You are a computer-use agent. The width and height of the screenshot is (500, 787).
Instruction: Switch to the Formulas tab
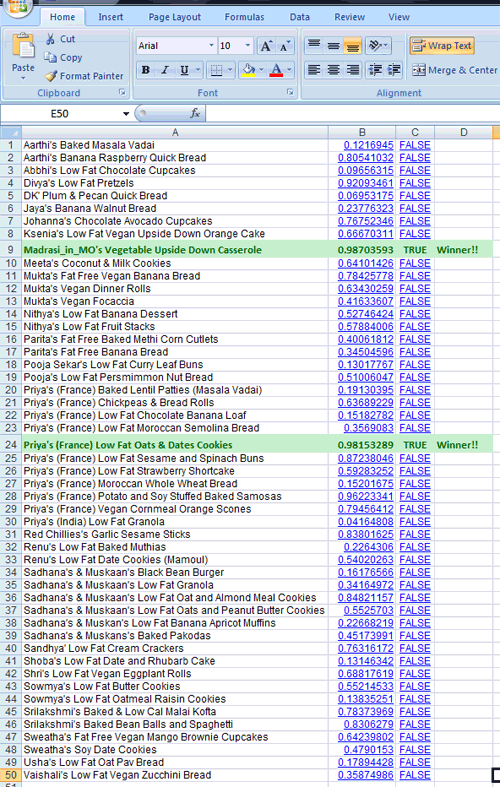[244, 17]
